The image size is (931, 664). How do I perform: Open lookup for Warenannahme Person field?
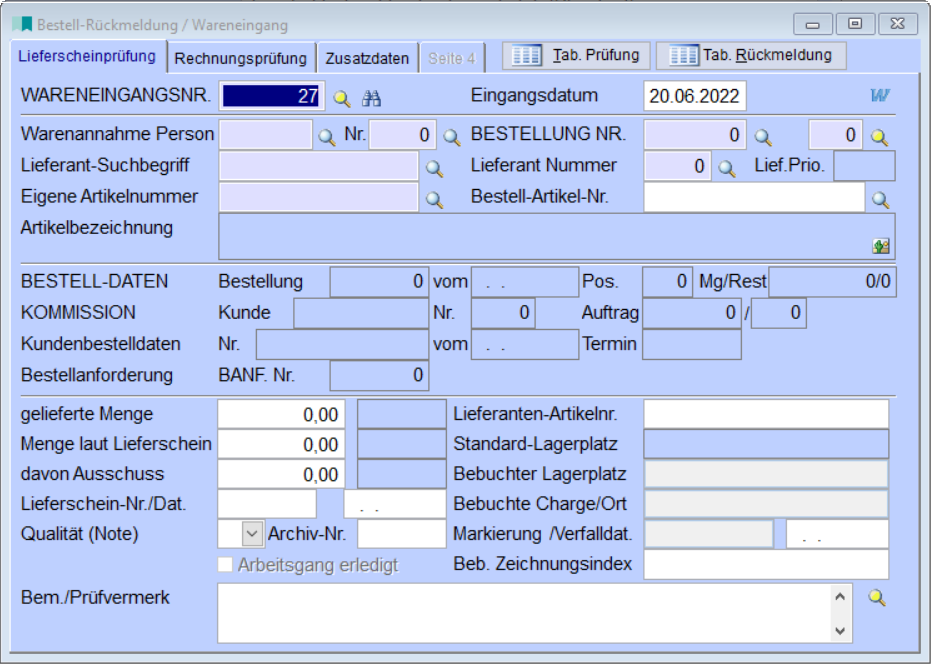(327, 136)
